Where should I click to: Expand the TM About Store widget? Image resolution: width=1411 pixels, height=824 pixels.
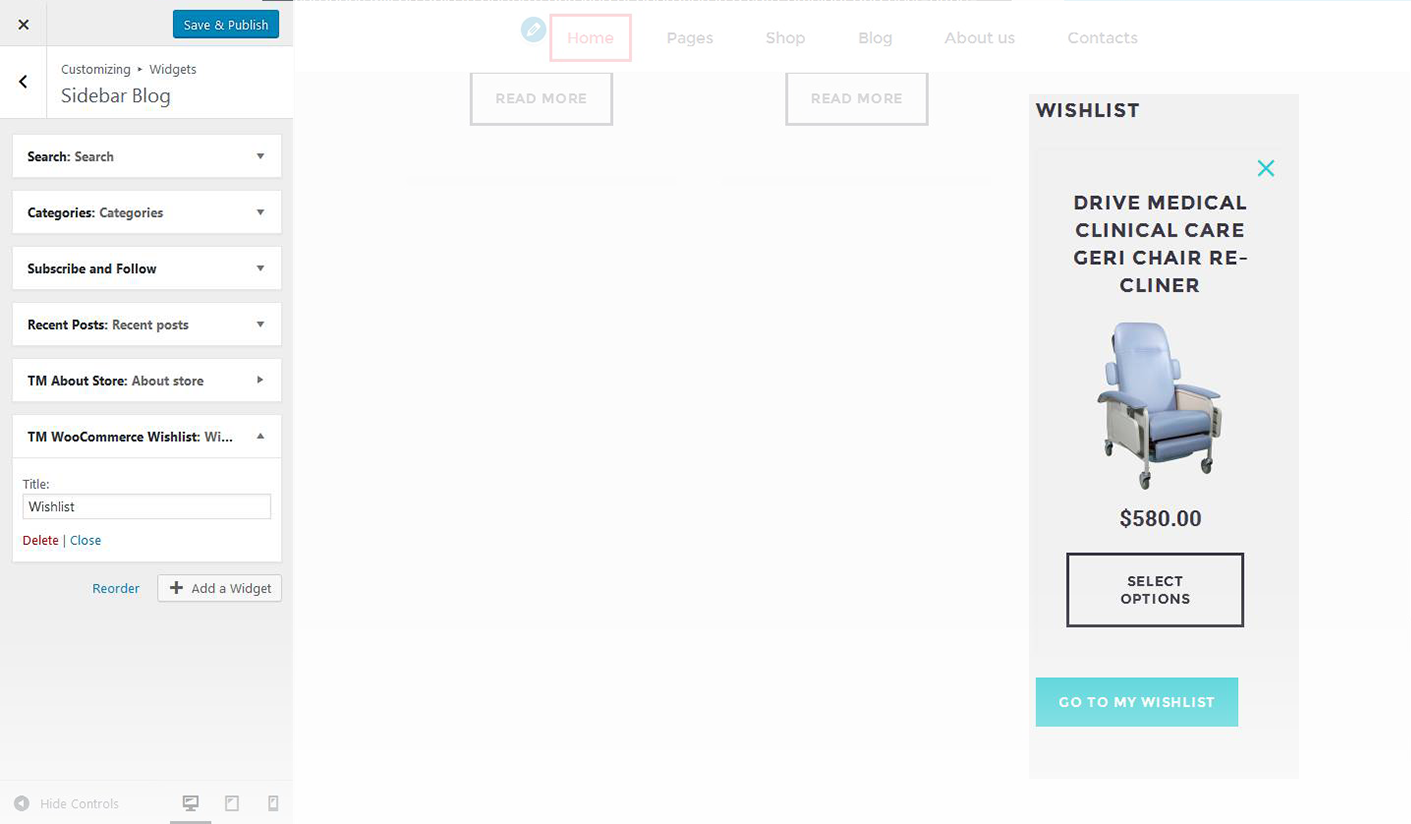coord(146,381)
